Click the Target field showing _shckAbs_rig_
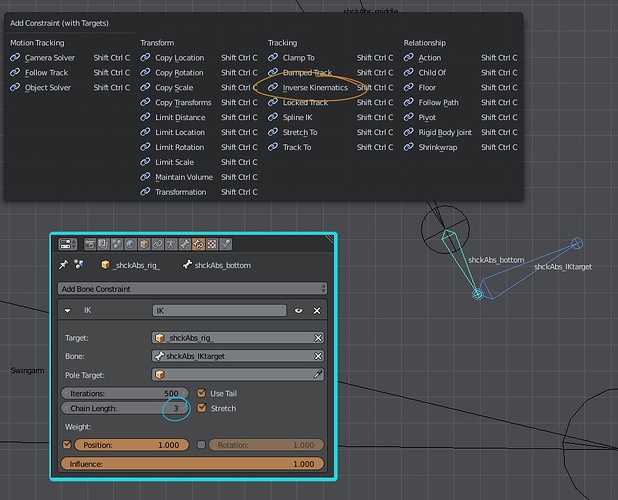Image resolution: width=618 pixels, height=500 pixels. pyautogui.click(x=238, y=338)
